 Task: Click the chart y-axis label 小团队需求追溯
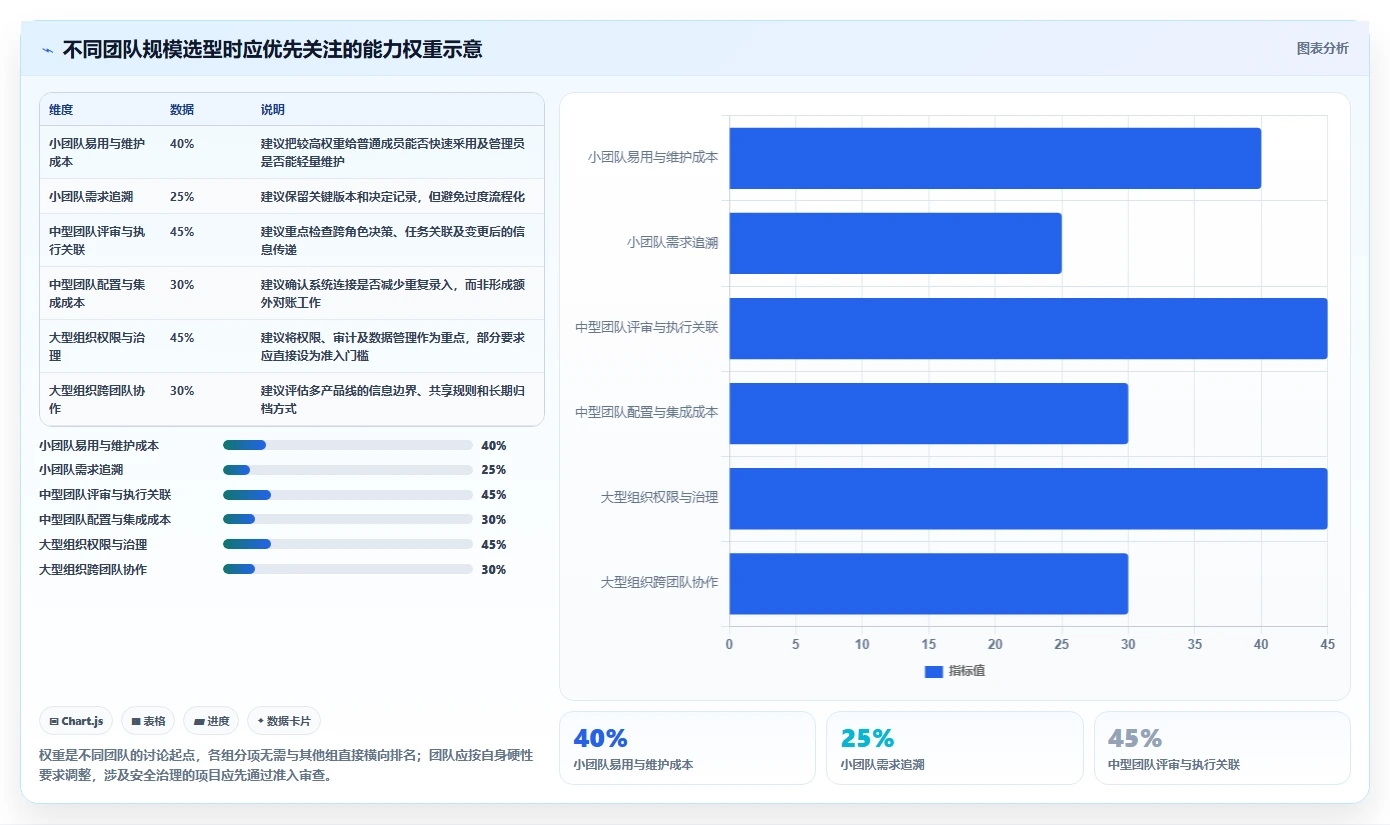[672, 243]
